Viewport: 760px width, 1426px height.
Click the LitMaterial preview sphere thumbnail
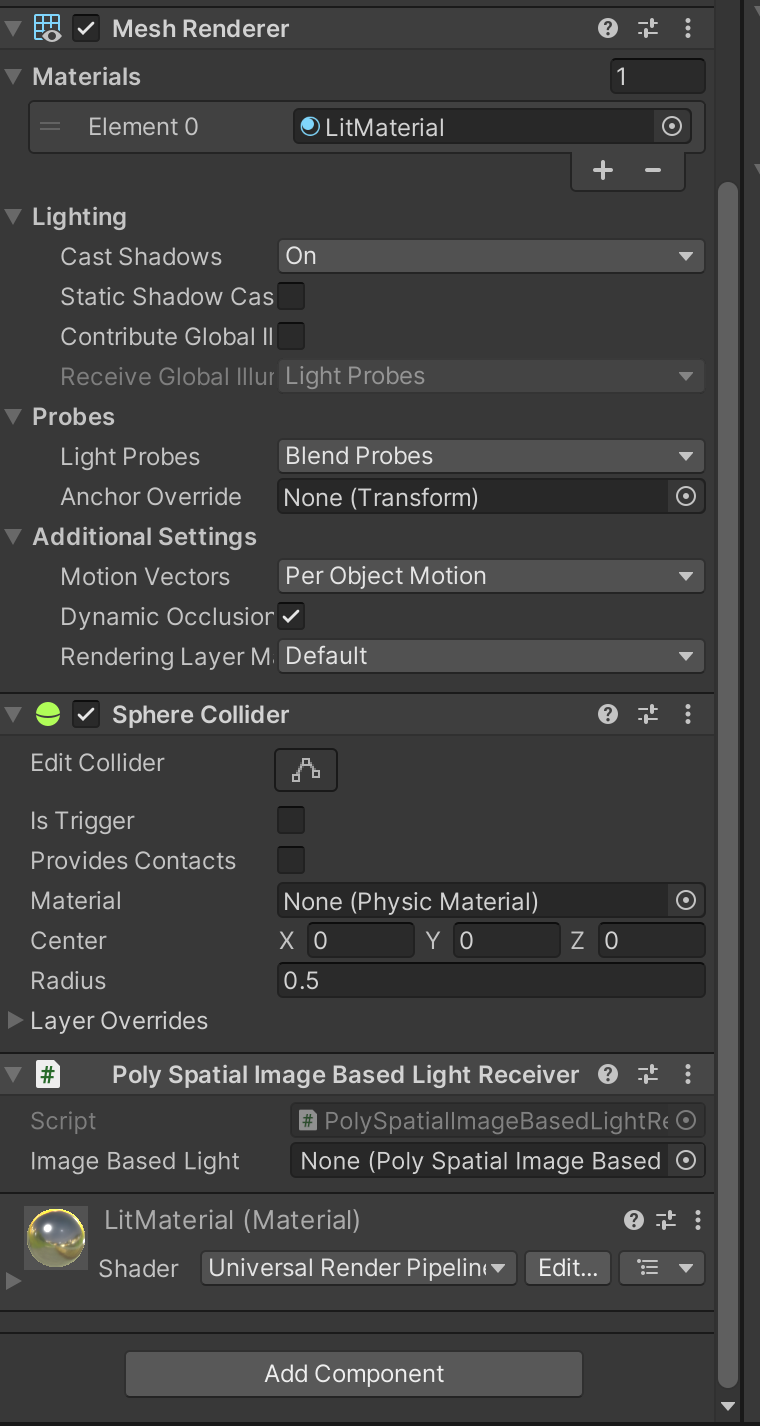tap(56, 1238)
